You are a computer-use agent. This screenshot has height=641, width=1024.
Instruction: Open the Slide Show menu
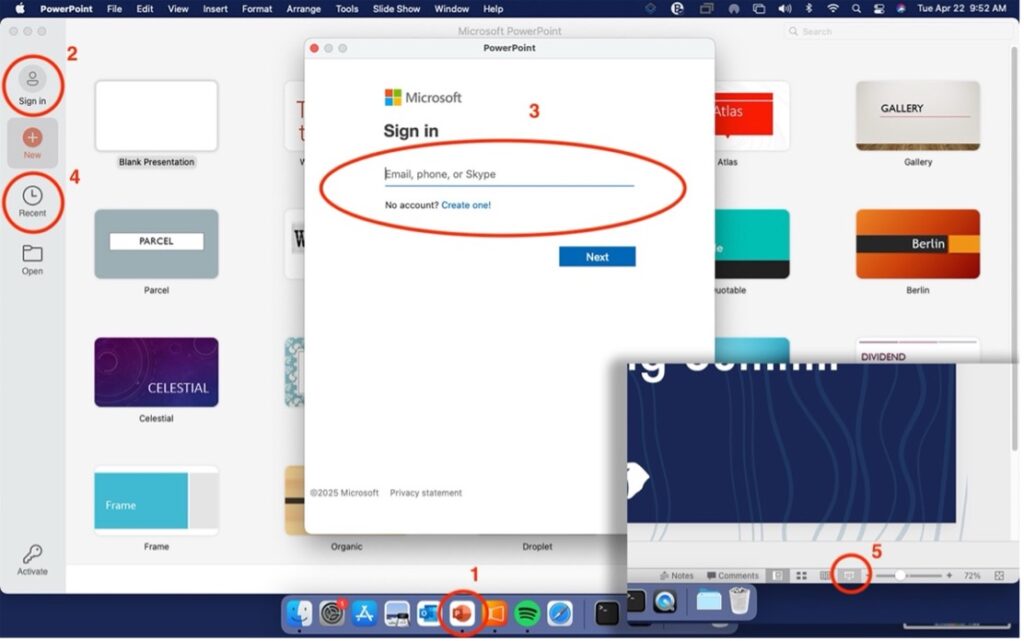point(396,8)
